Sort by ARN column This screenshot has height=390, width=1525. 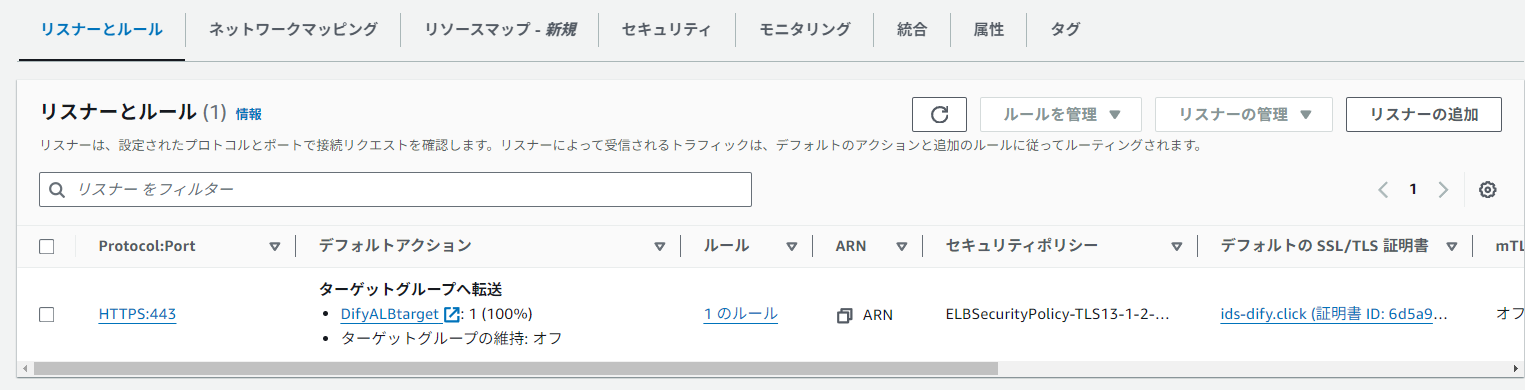901,246
